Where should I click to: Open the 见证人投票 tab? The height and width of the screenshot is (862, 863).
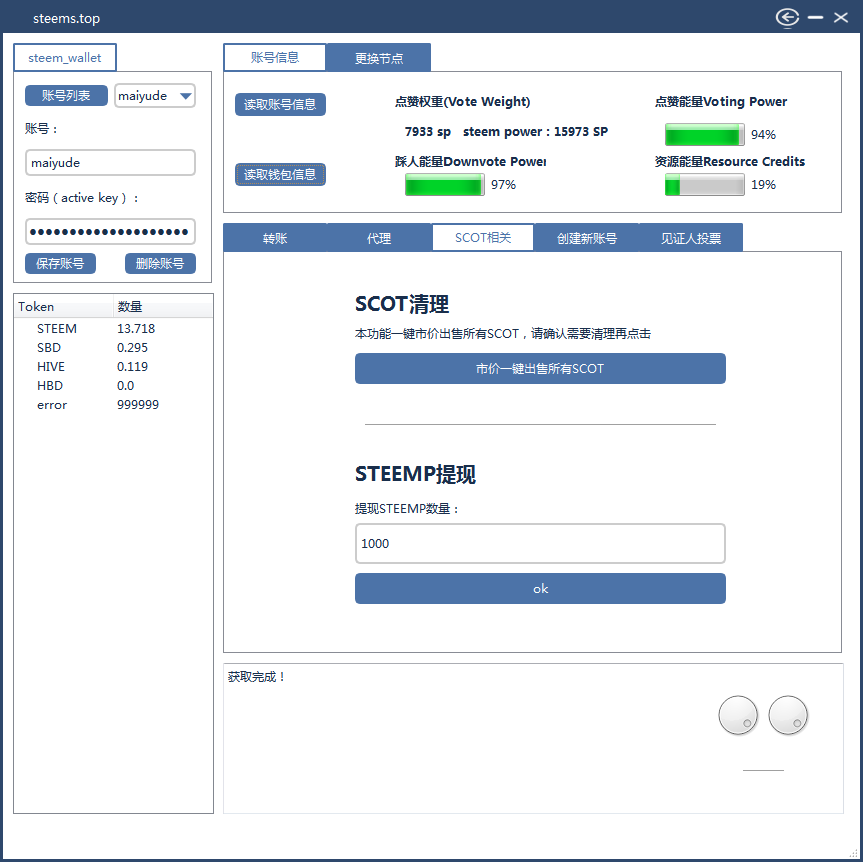point(691,238)
